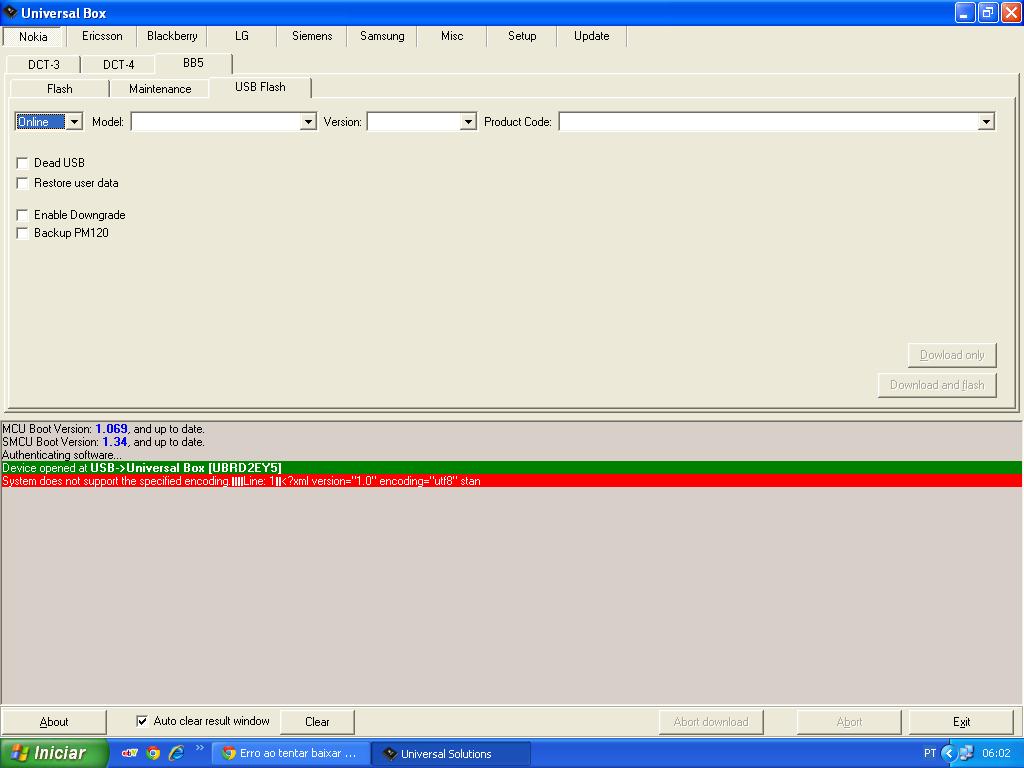
Task: Enable the Dead USB checkbox
Action: click(x=23, y=163)
